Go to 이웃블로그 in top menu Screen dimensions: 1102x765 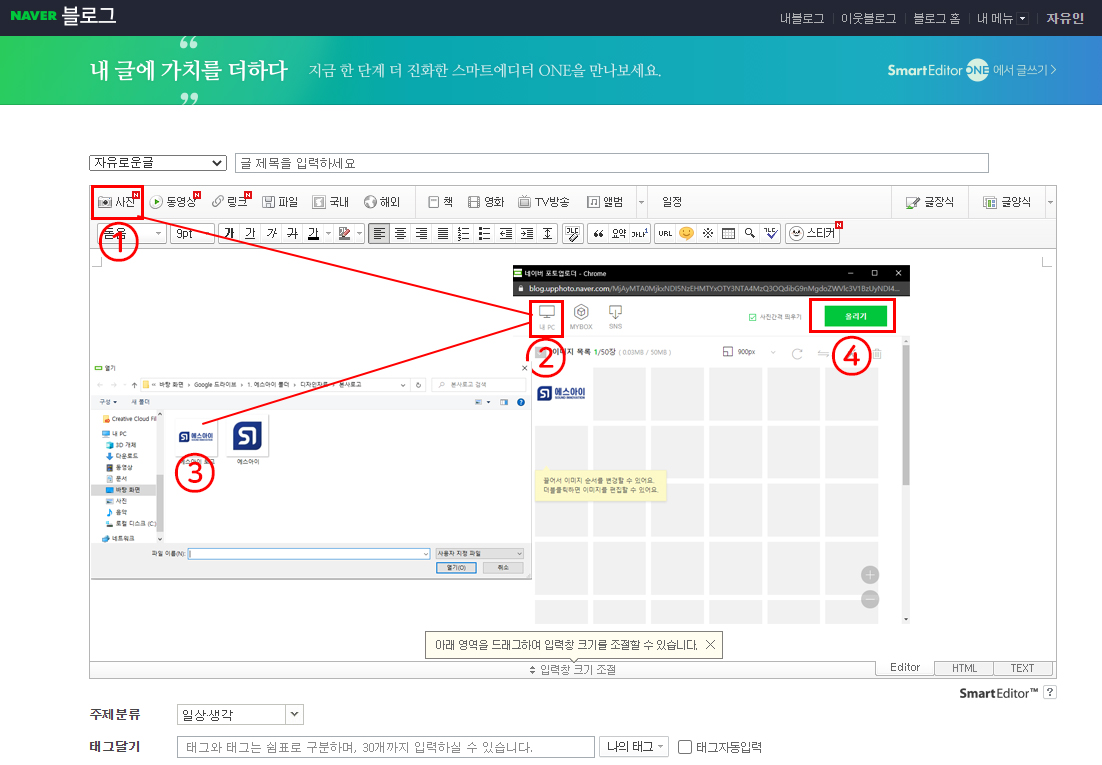coord(869,18)
